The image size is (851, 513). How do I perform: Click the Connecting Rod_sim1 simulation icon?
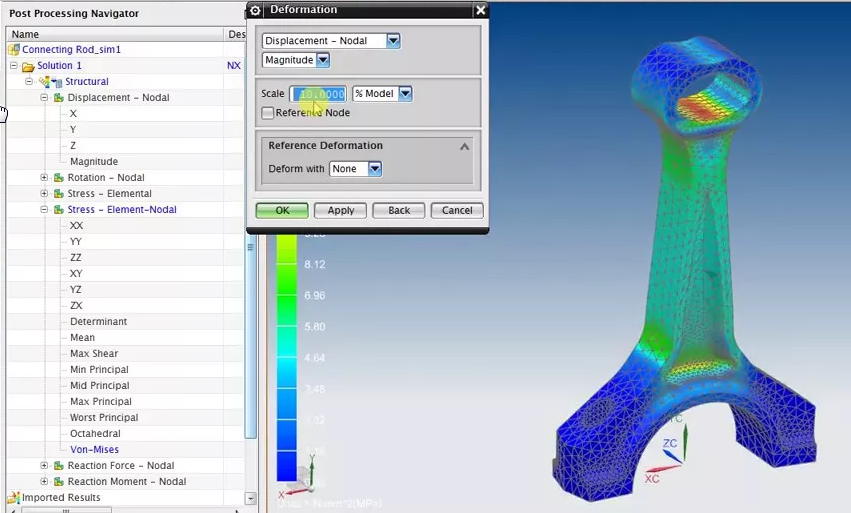[14, 50]
